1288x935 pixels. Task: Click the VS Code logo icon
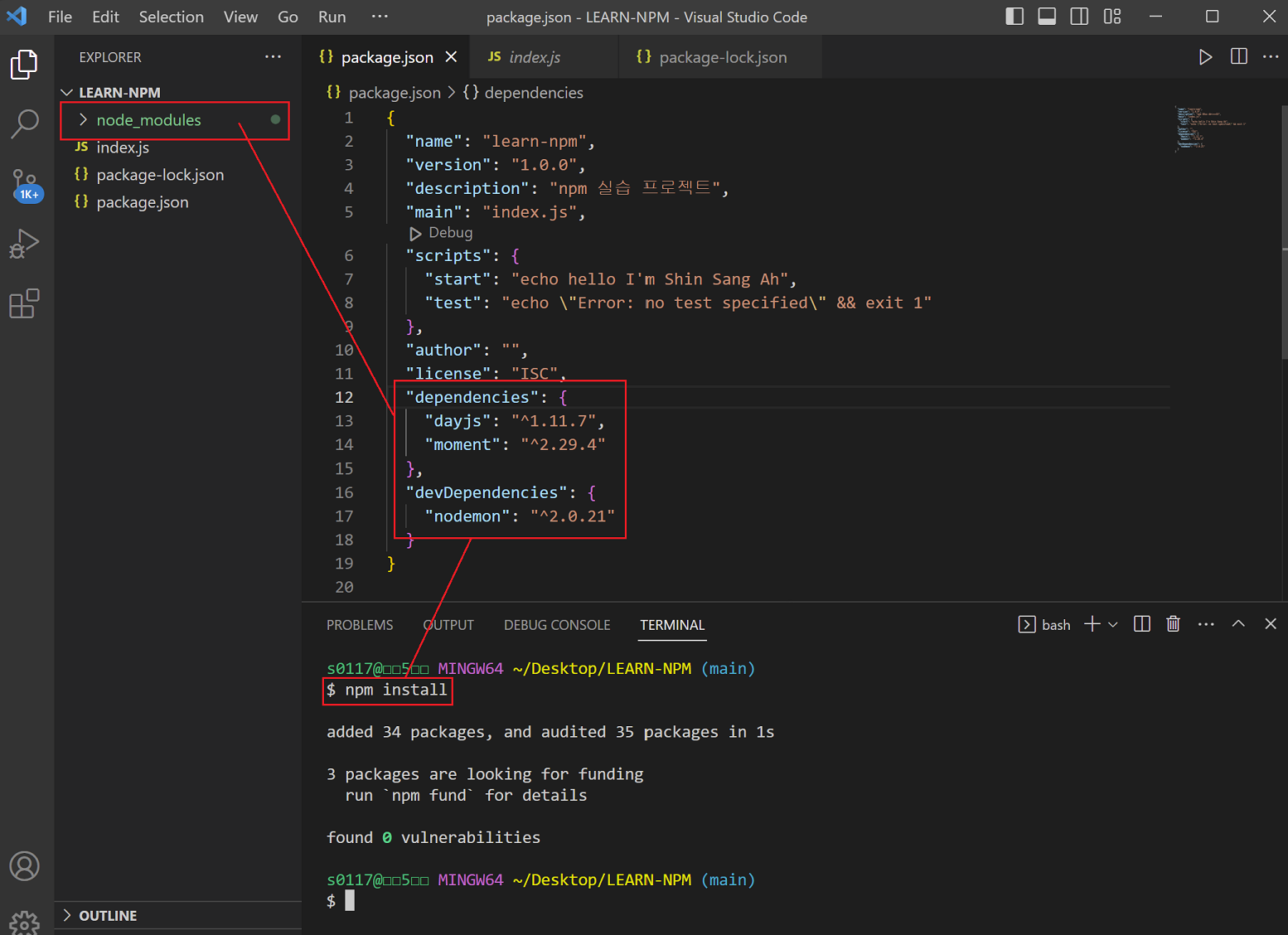click(17, 17)
